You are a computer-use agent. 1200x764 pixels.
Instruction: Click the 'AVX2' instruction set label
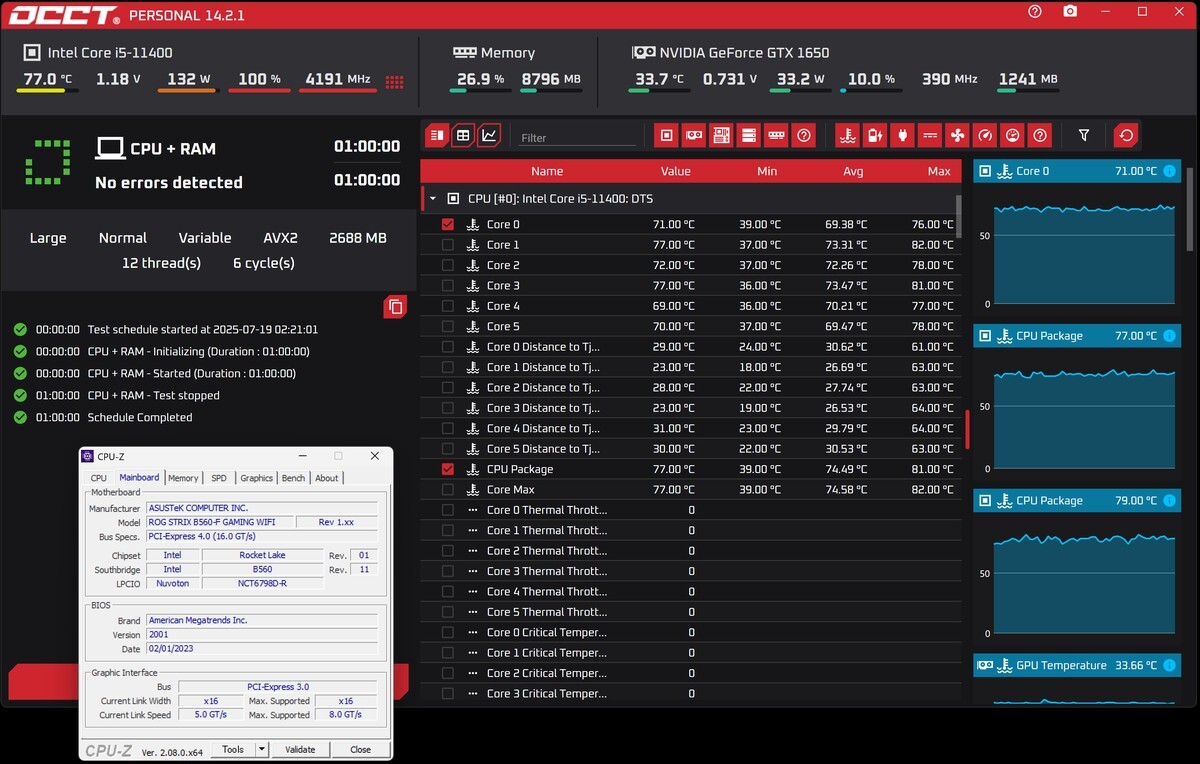click(280, 238)
